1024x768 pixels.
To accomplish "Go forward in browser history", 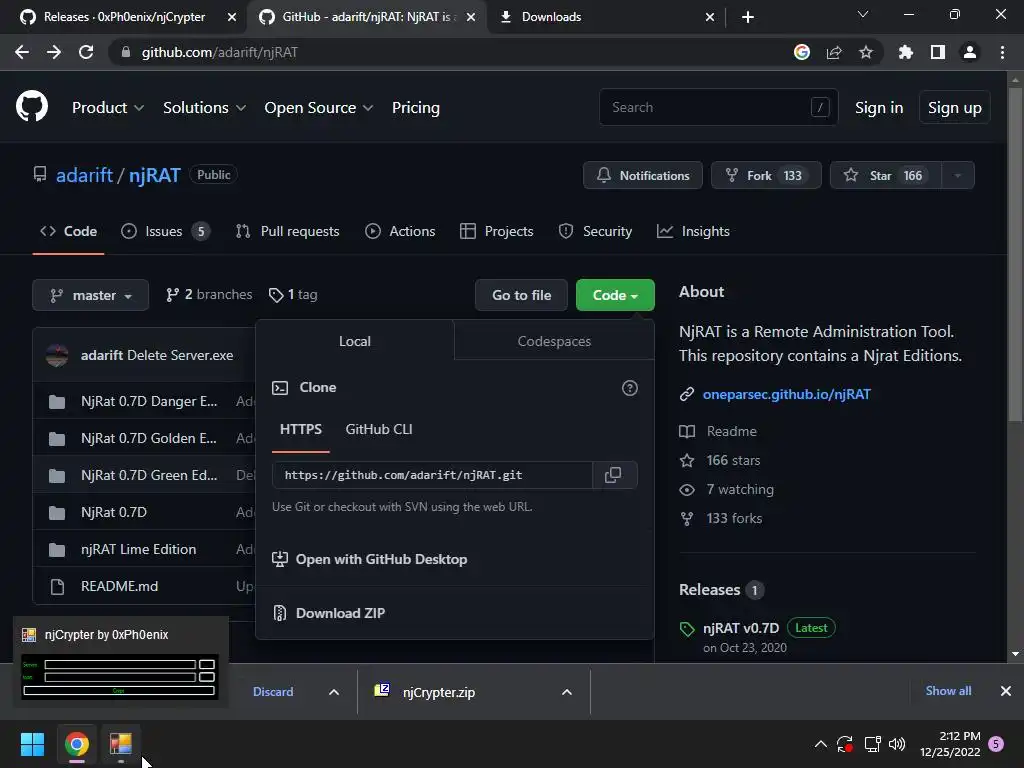I will (54, 52).
